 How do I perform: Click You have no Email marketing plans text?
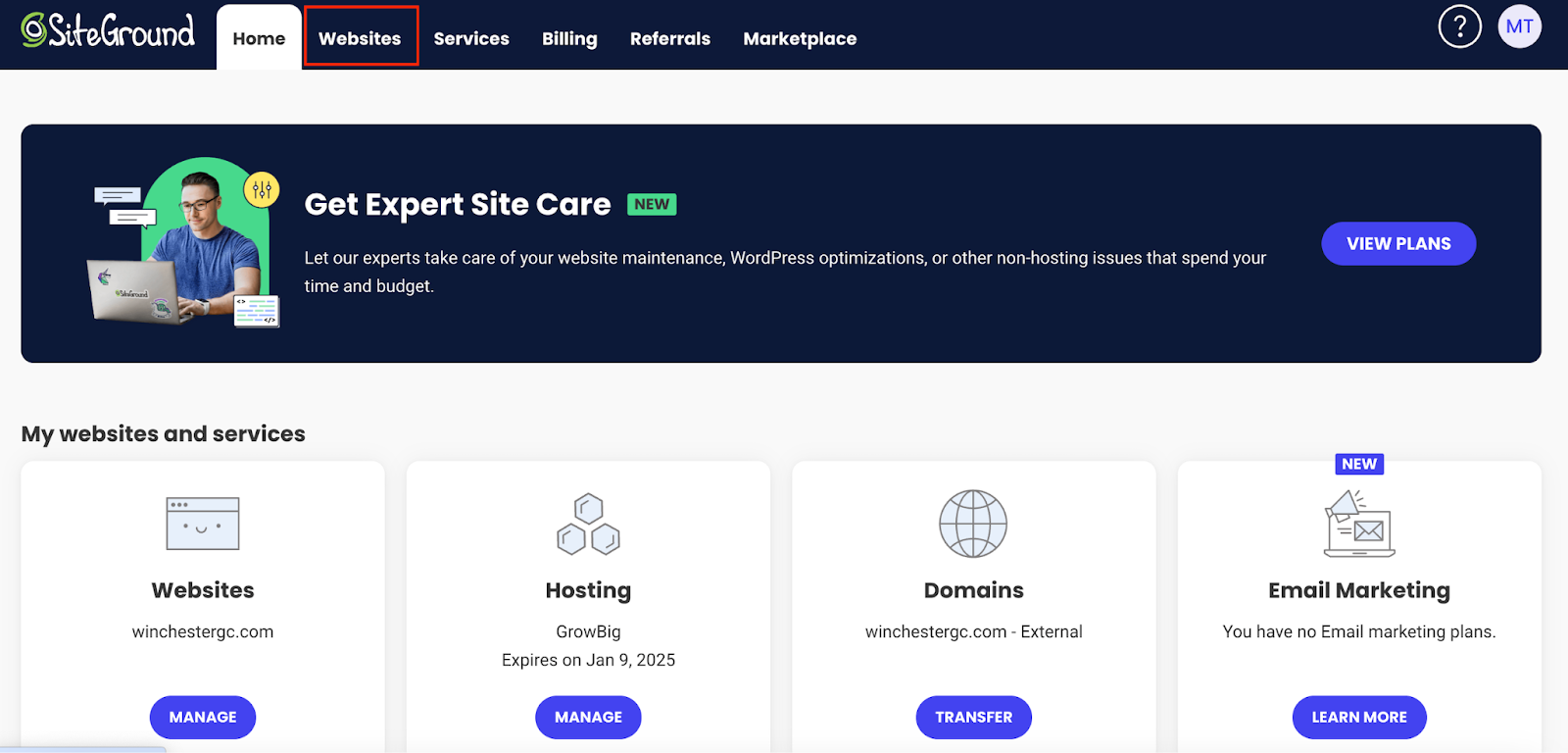1359,632
